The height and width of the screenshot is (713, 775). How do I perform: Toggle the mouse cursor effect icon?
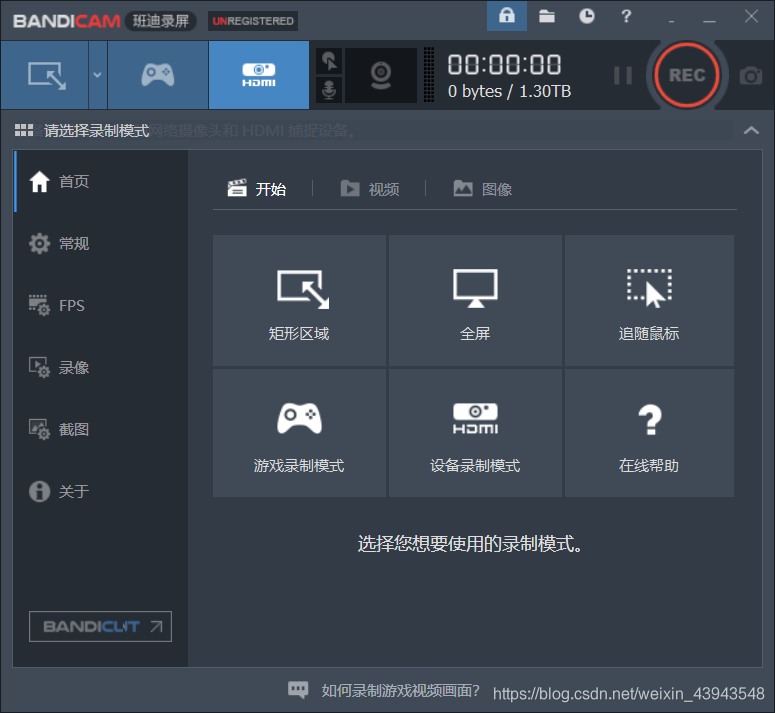pyautogui.click(x=329, y=61)
